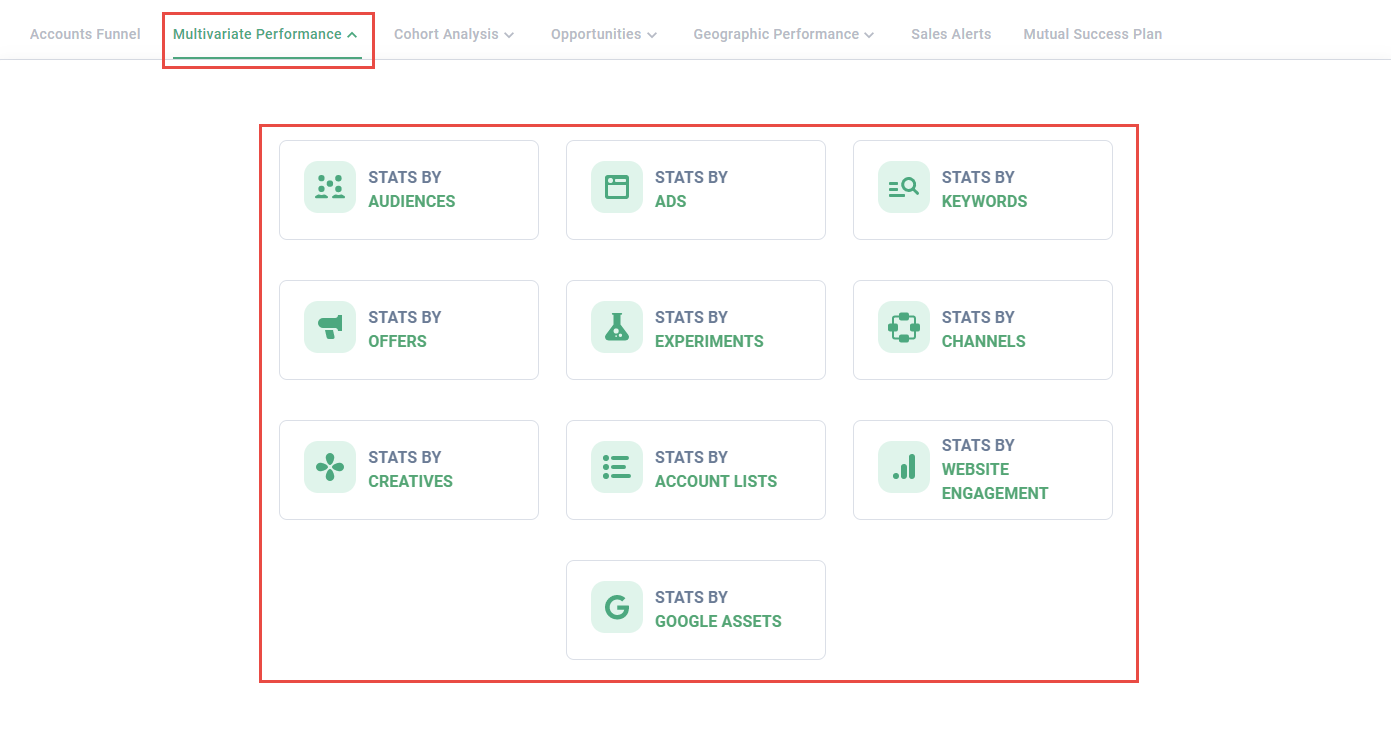Screen dimensions: 1391x738
Task: Open the Stats by Website Engagement text
Action: pos(994,469)
